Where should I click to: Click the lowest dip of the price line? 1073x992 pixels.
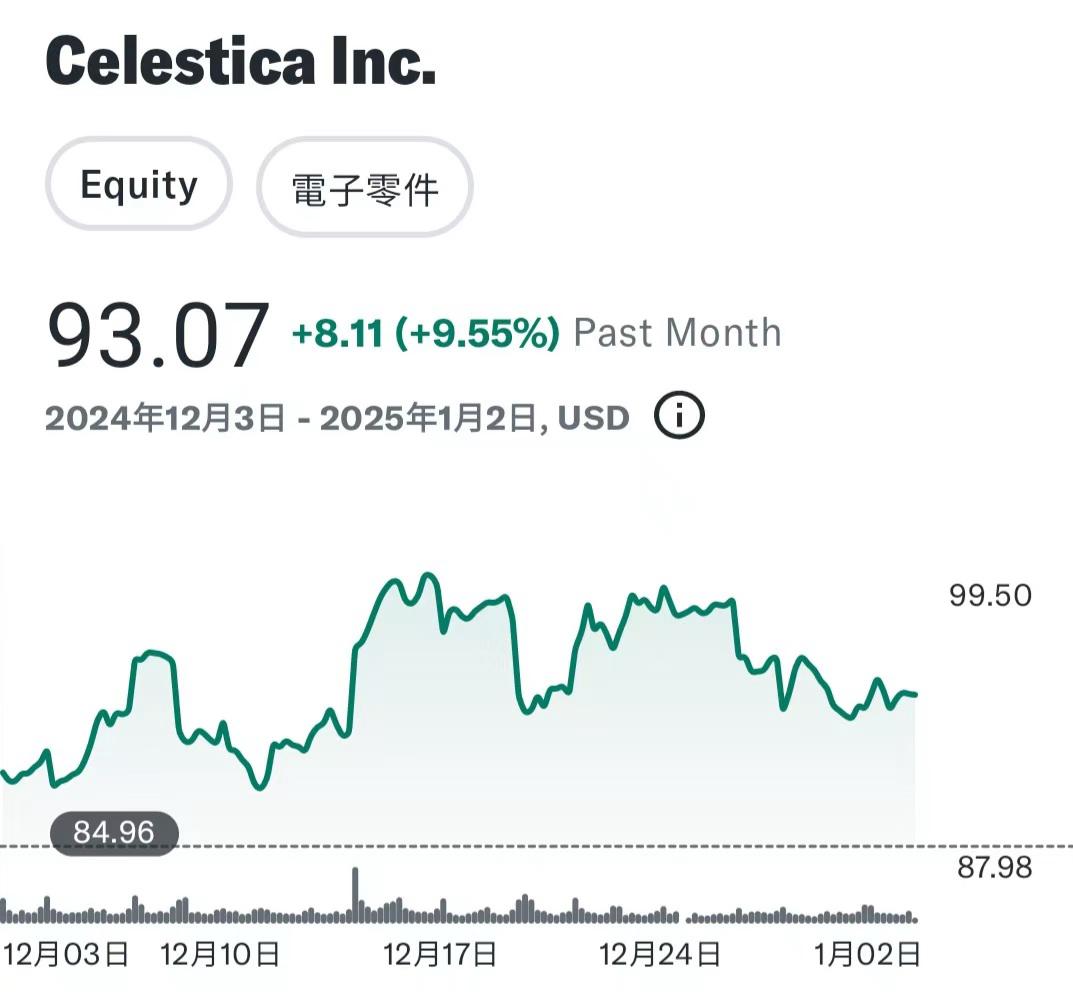coord(260,788)
